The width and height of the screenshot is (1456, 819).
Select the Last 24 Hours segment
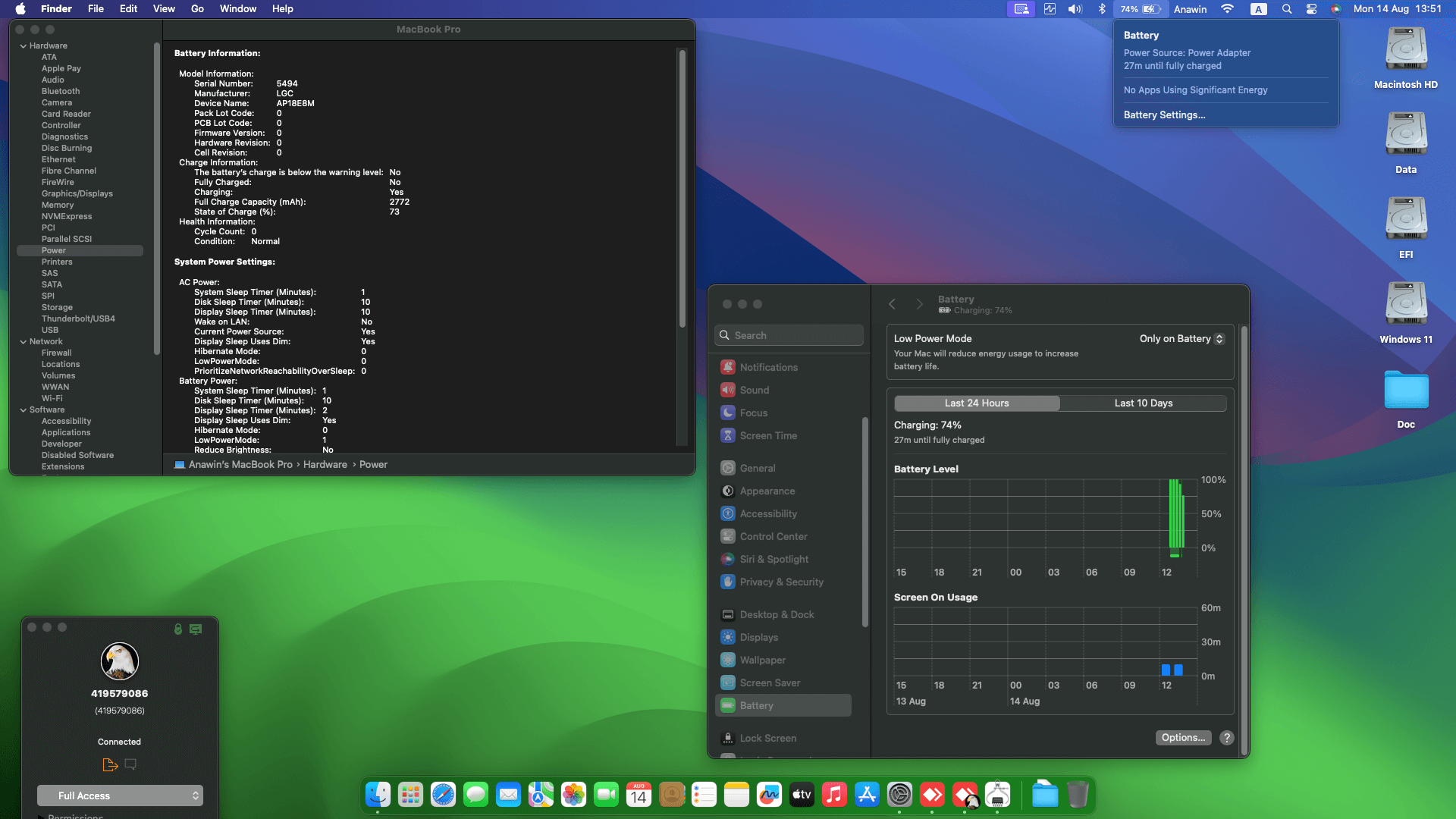(x=977, y=403)
